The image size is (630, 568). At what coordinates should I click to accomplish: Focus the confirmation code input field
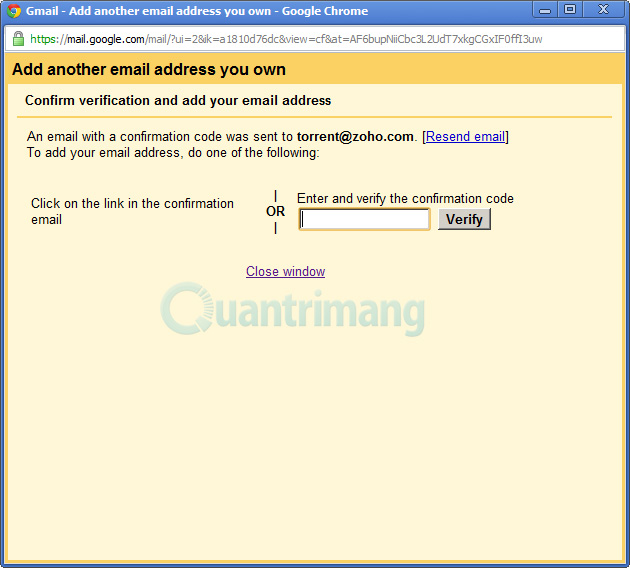tap(364, 219)
